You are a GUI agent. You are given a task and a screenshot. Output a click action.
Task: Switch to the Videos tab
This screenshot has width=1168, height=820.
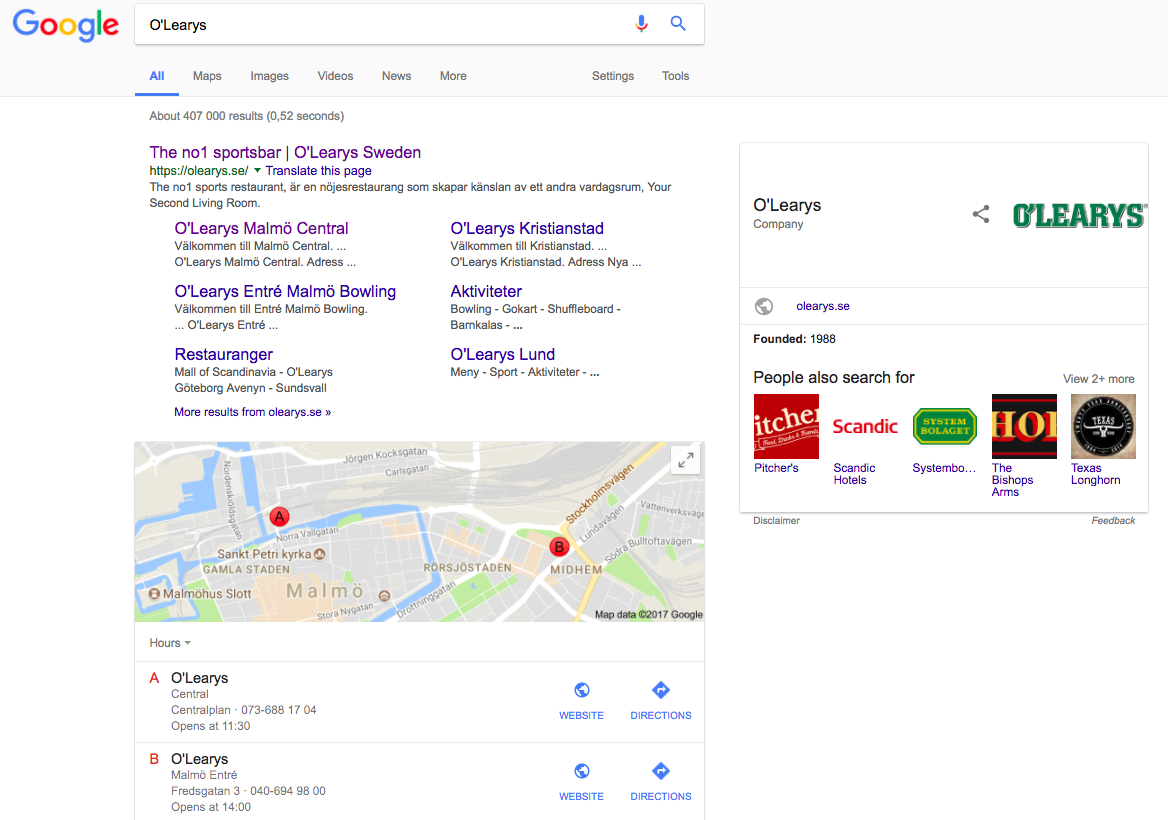pyautogui.click(x=335, y=76)
